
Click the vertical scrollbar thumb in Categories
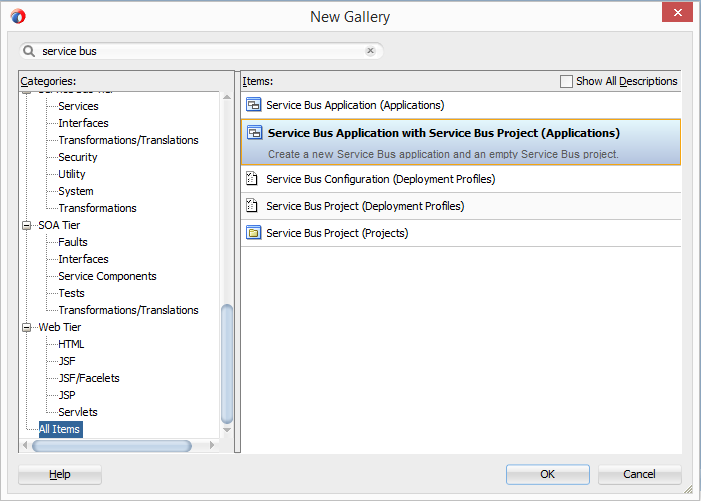click(x=227, y=364)
